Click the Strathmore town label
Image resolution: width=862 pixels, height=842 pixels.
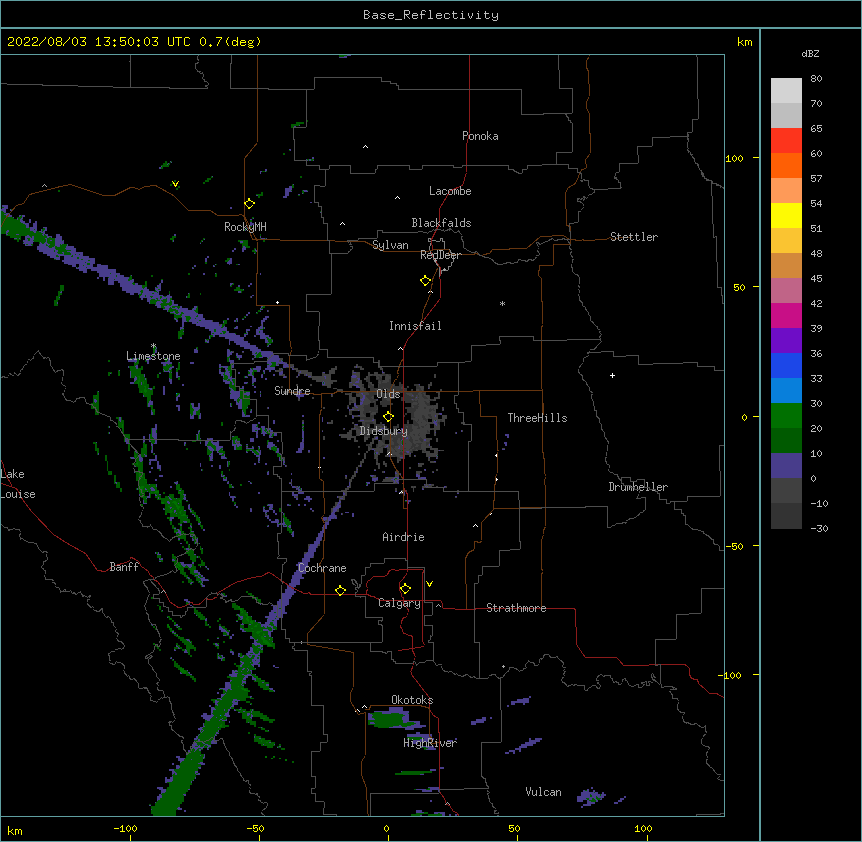pos(516,608)
